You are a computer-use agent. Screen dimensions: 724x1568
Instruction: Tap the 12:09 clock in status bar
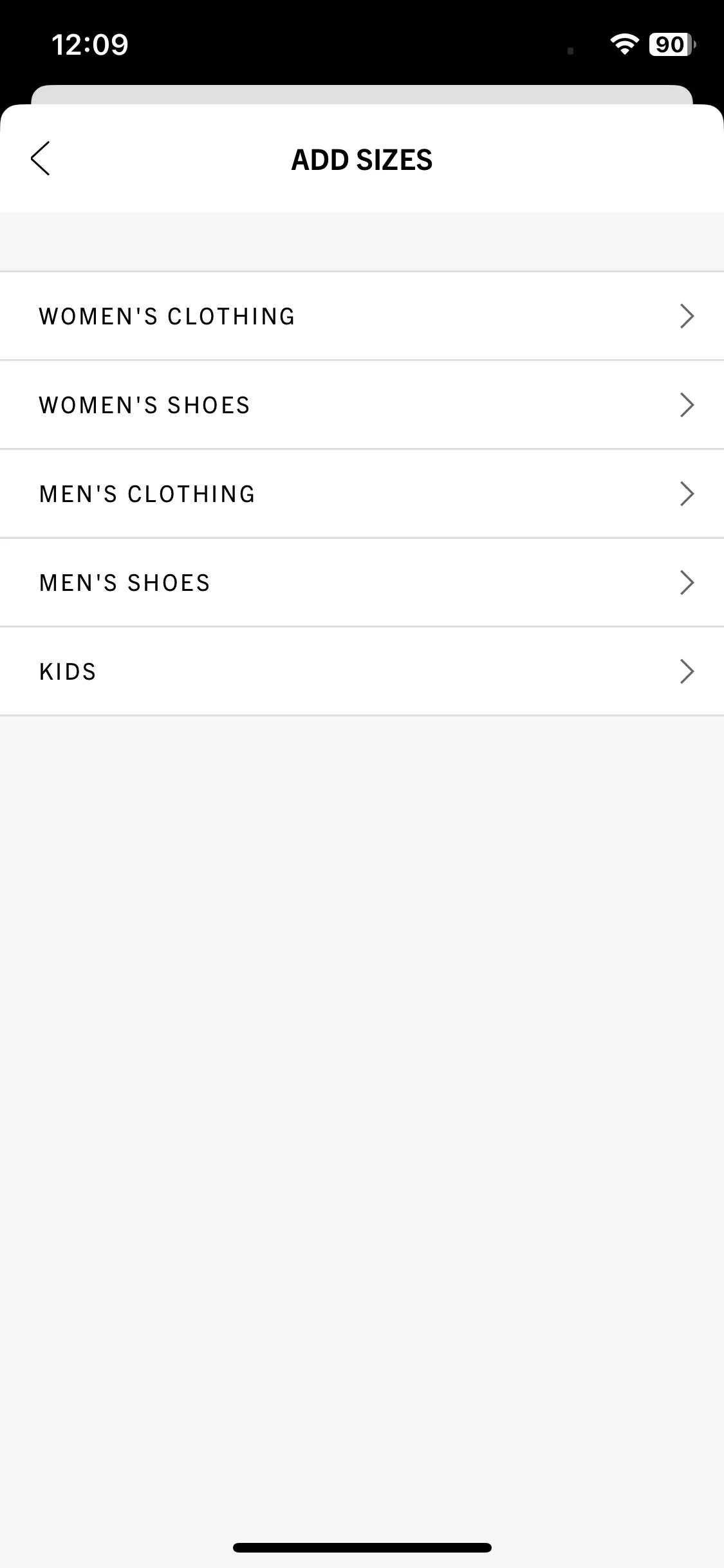coord(90,44)
